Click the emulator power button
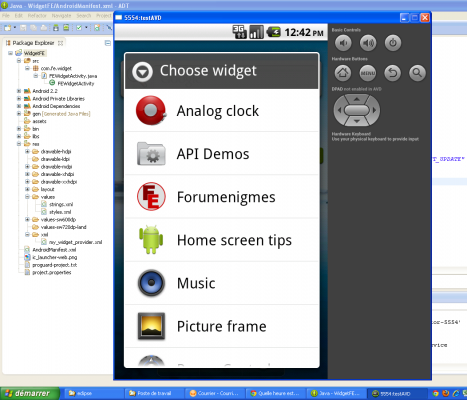 click(x=393, y=43)
